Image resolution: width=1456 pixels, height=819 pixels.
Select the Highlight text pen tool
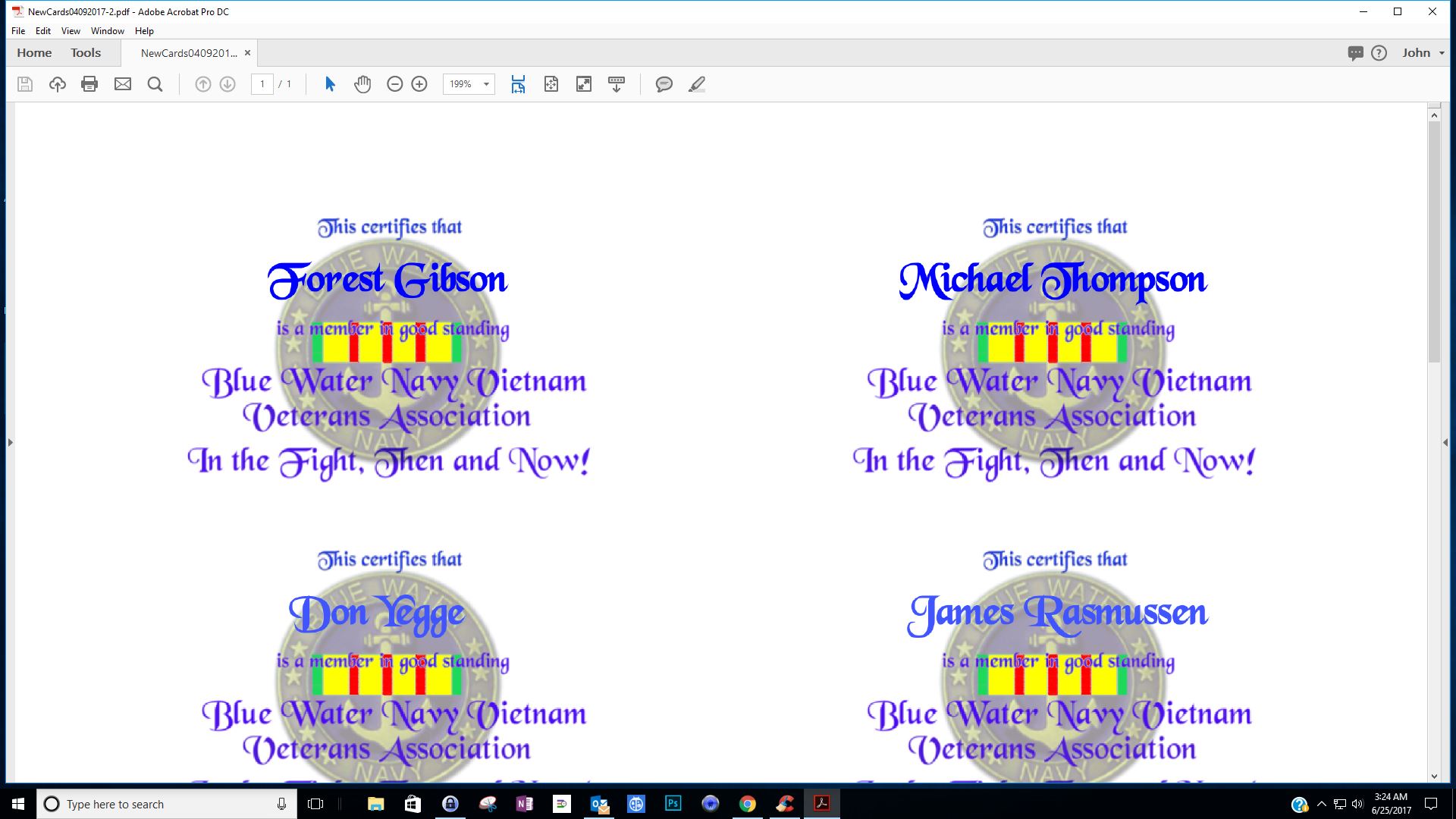click(x=696, y=84)
